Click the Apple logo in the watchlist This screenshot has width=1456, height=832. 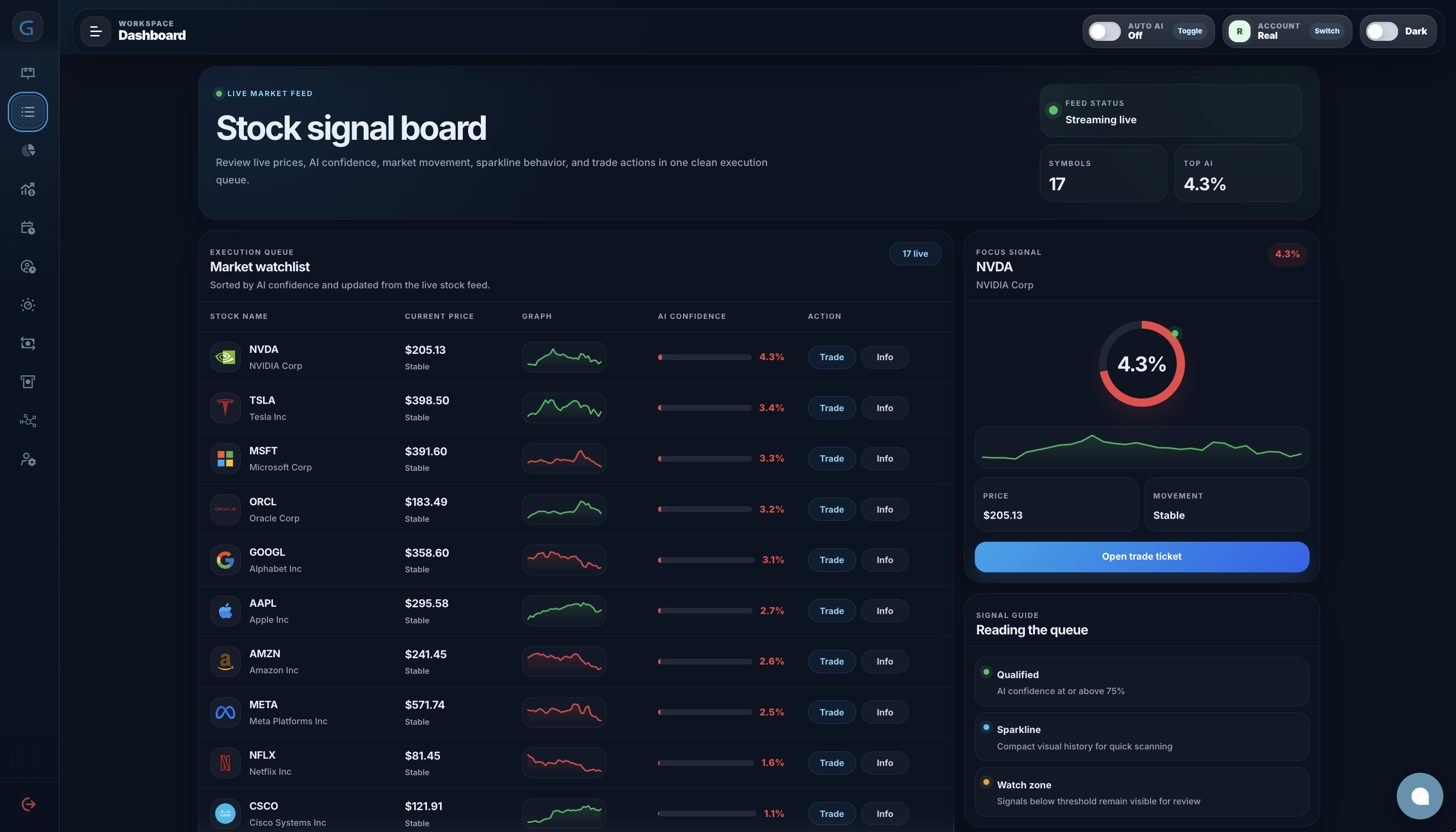click(x=225, y=611)
